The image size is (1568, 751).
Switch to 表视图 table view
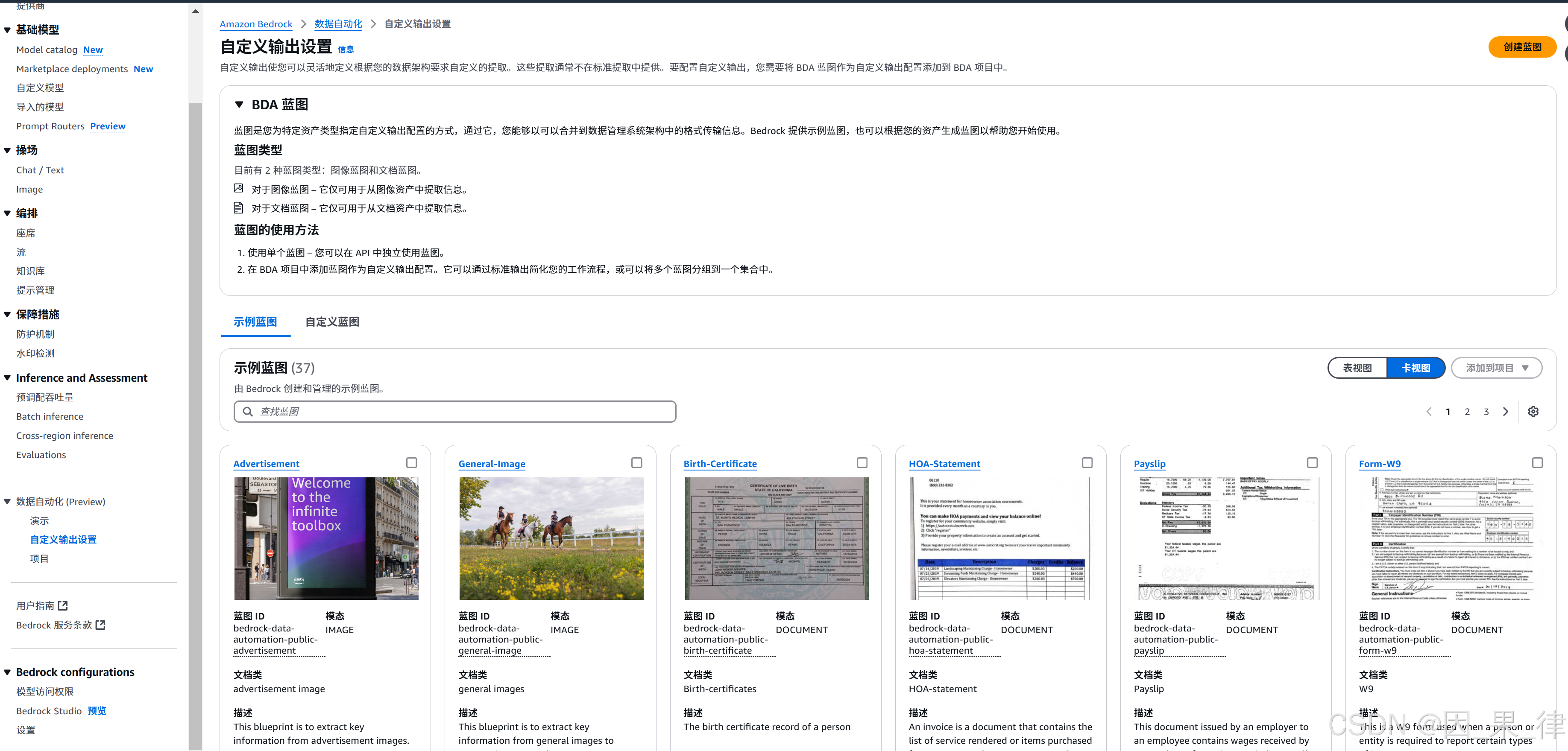point(1357,368)
